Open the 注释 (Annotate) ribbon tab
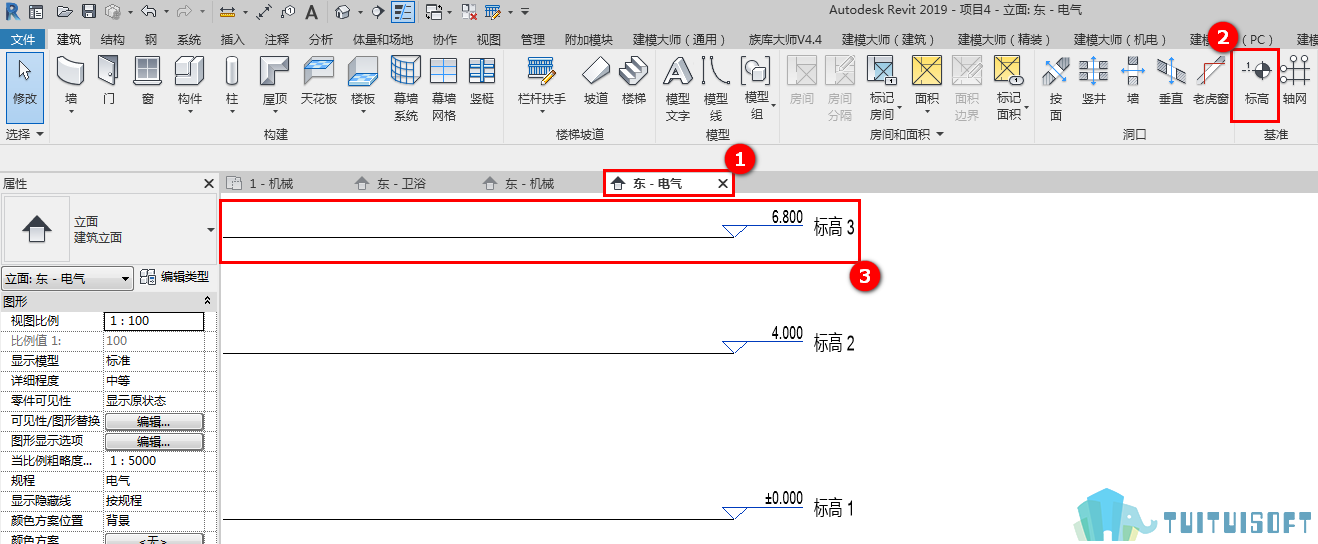 tap(277, 39)
